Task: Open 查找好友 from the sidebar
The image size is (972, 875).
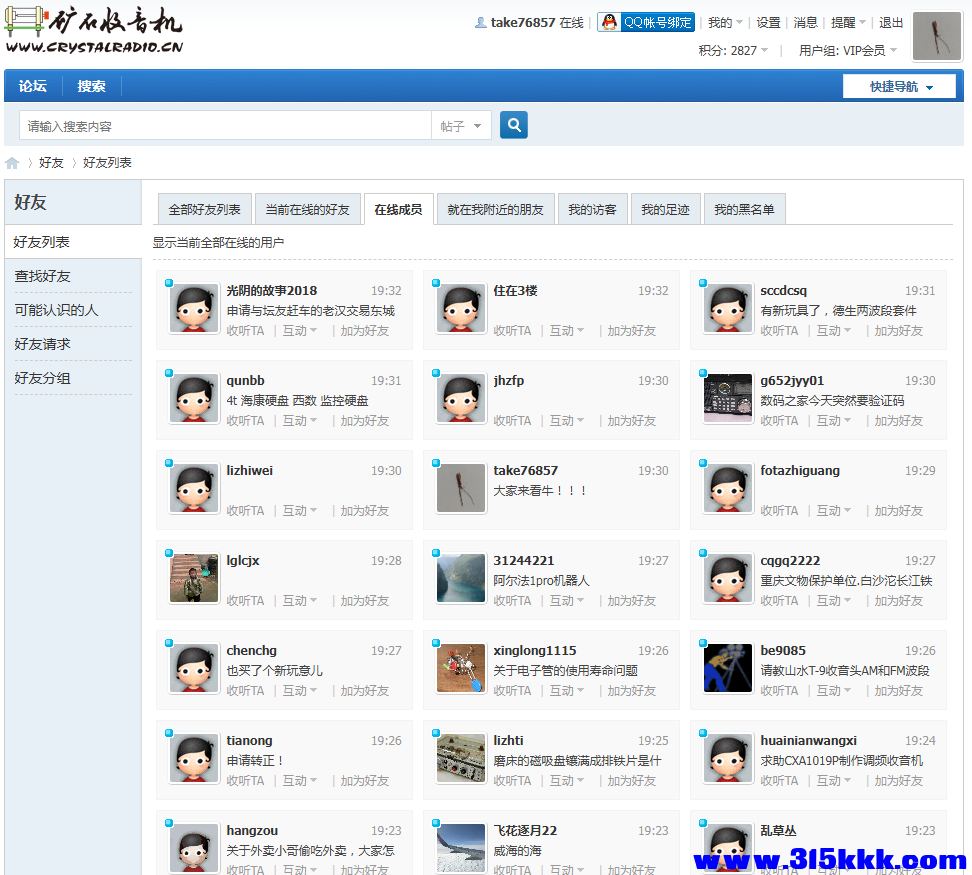Action: [40, 276]
